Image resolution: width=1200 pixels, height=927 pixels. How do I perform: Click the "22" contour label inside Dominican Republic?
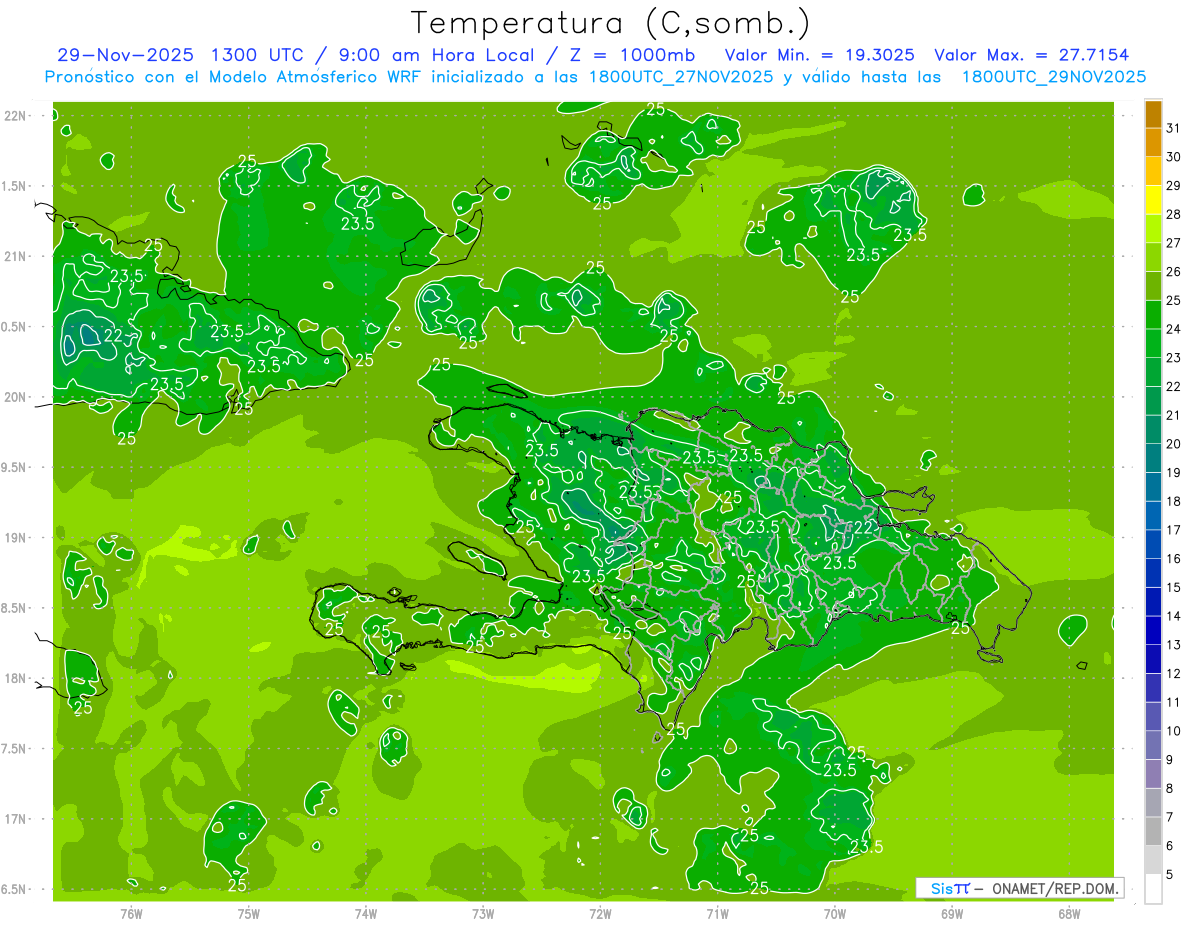(864, 527)
